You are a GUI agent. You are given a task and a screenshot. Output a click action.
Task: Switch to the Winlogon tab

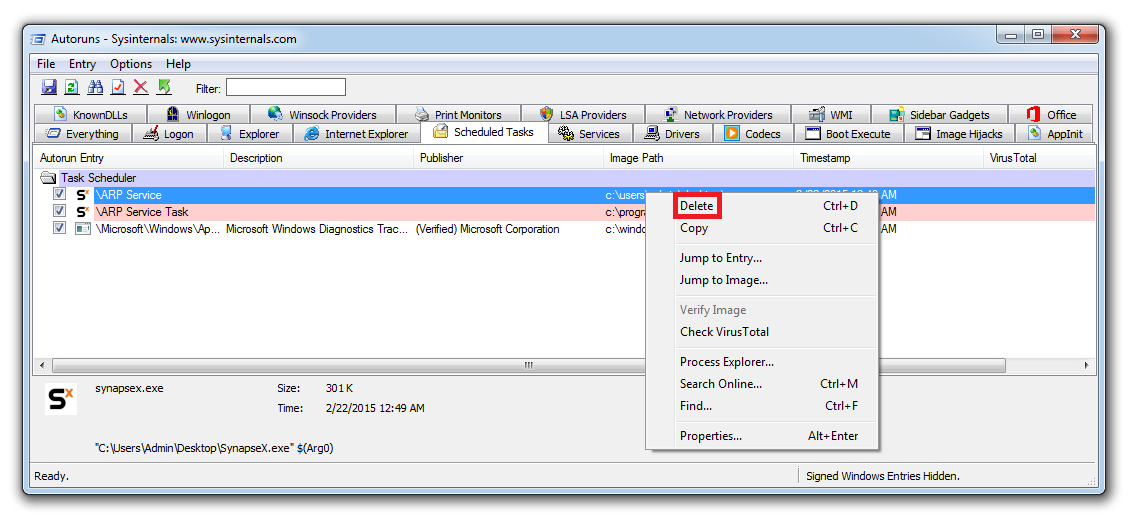click(198, 114)
